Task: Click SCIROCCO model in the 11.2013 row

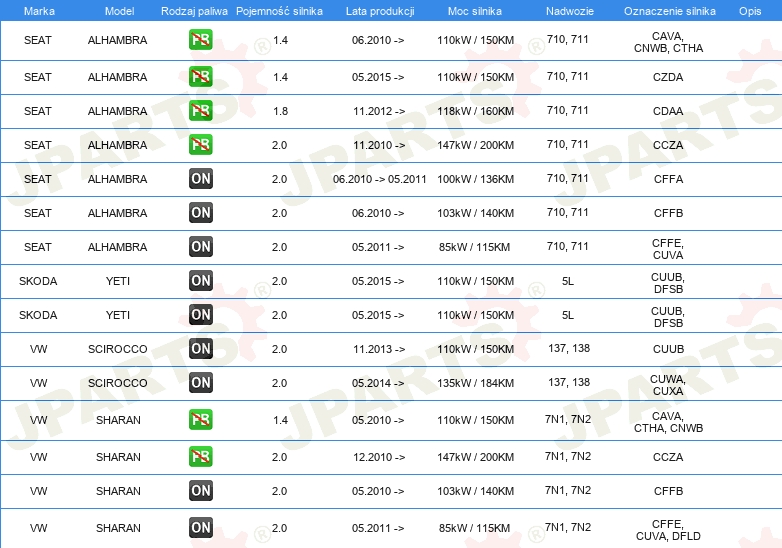Action: [x=118, y=349]
